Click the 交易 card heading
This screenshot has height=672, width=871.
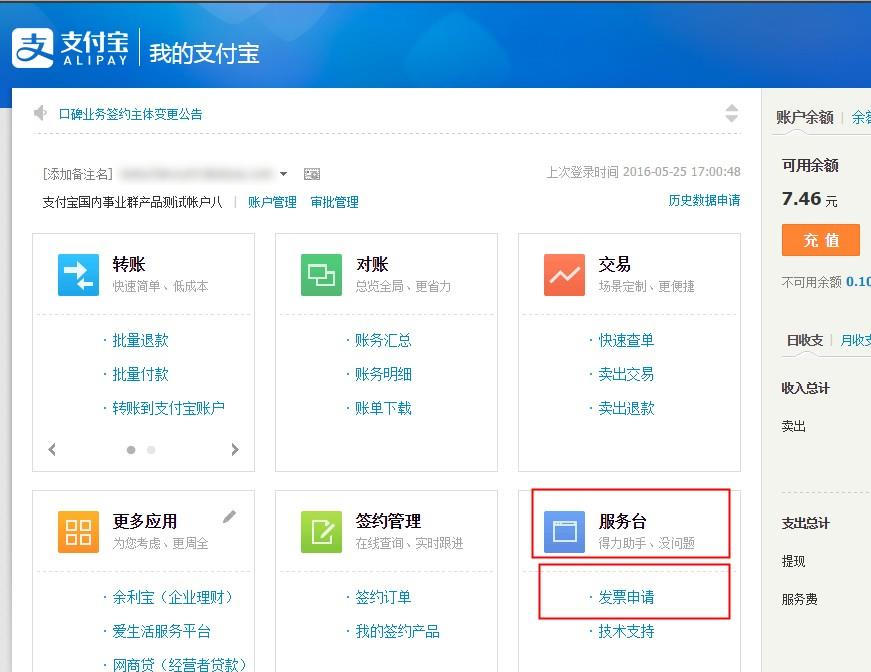coord(614,264)
